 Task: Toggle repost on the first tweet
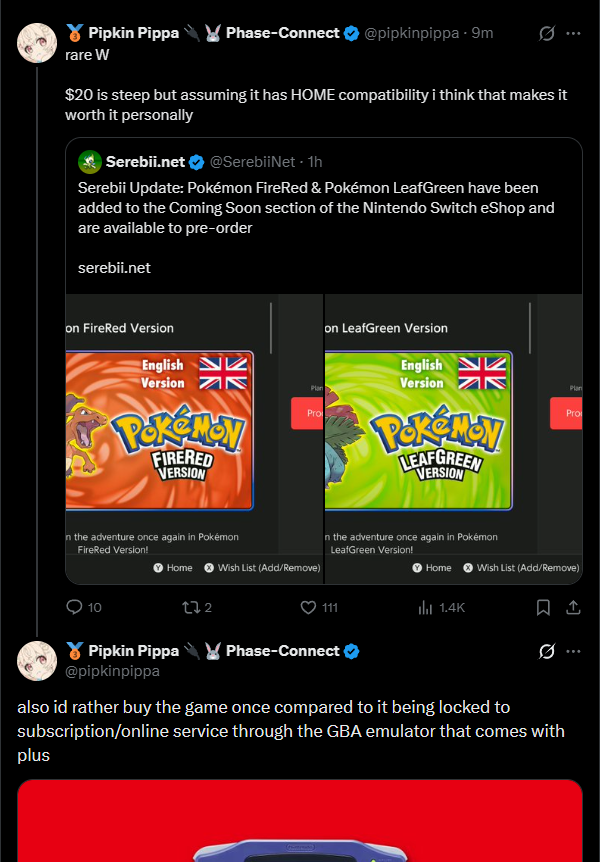click(x=190, y=607)
